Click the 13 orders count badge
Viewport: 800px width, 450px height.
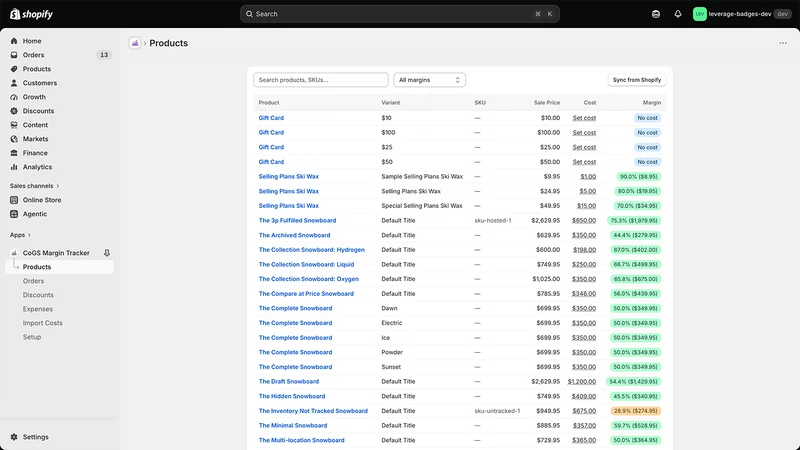click(x=104, y=55)
